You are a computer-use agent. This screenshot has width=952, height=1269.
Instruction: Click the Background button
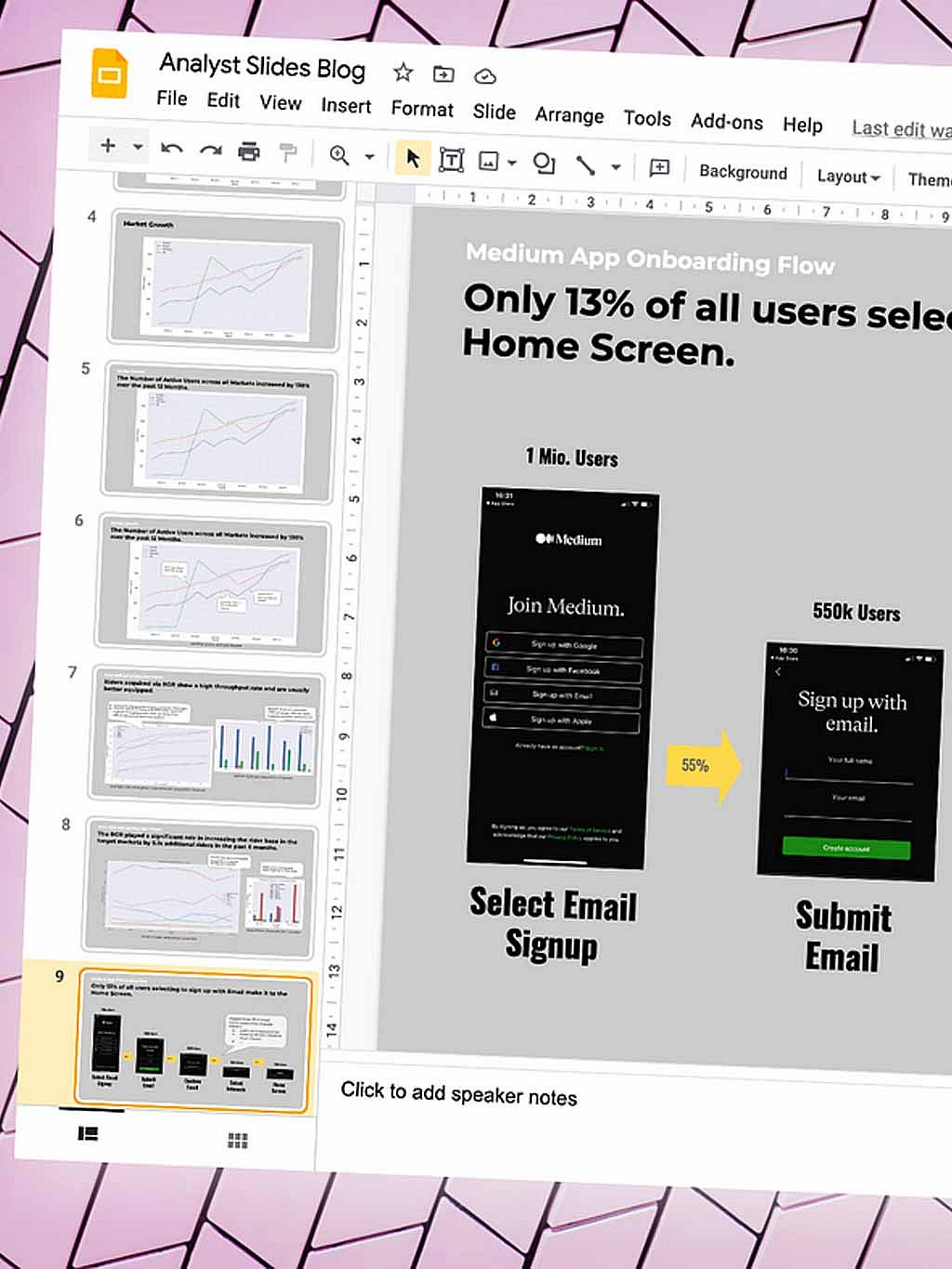tap(743, 172)
